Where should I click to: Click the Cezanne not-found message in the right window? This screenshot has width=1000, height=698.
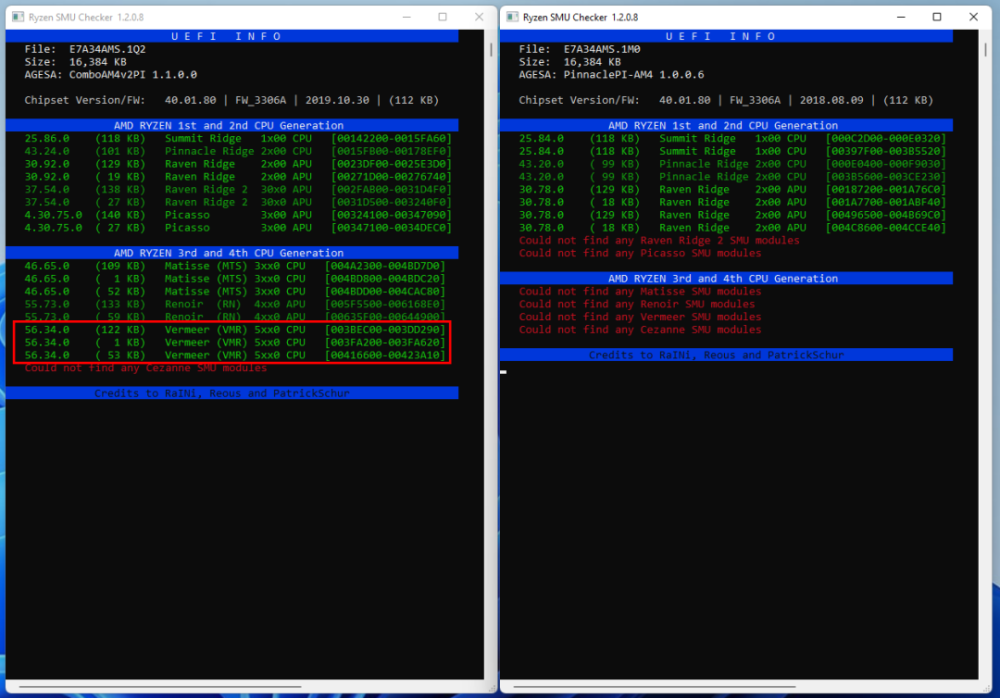pos(640,330)
